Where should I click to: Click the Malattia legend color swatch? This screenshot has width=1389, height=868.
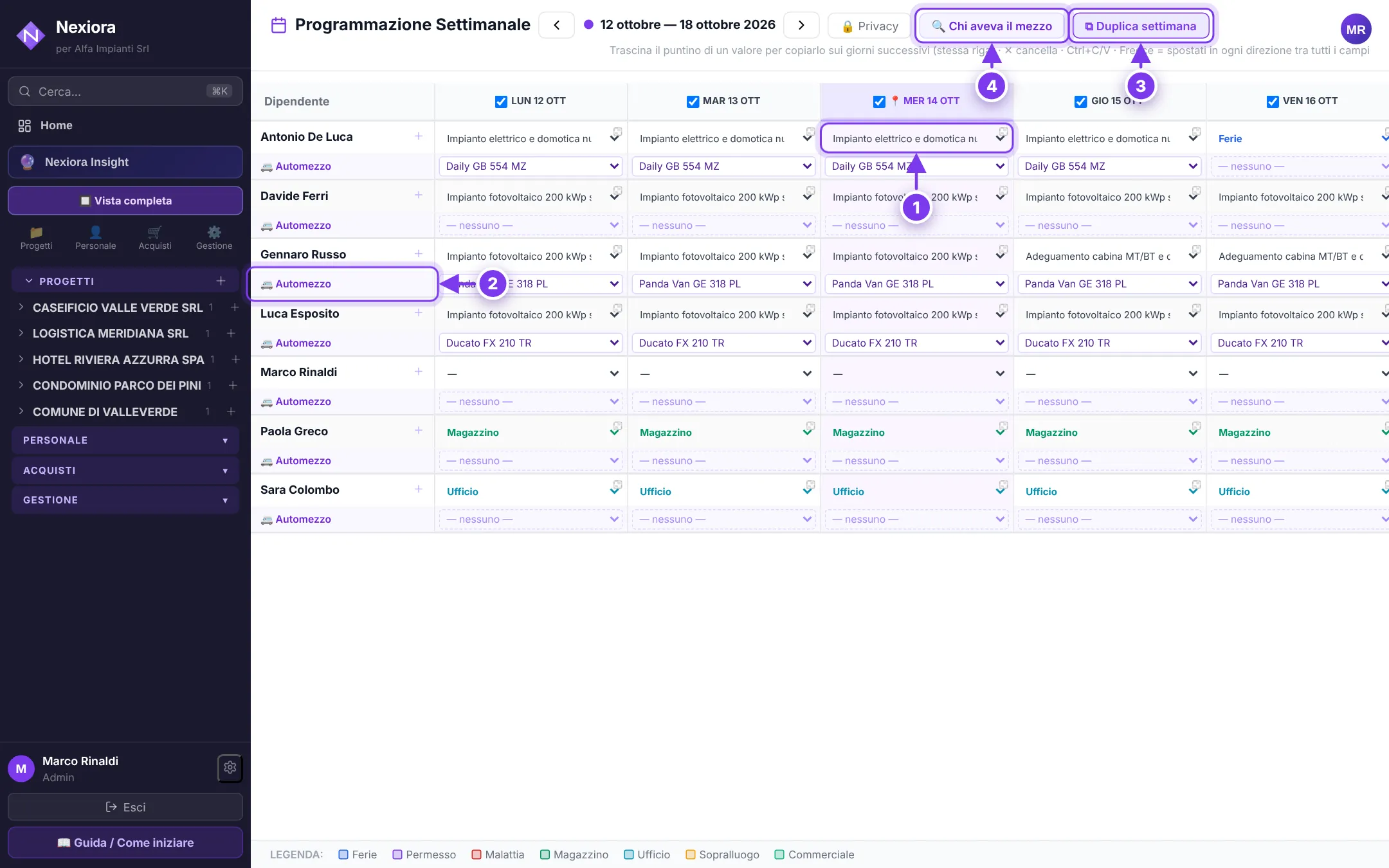[x=477, y=854]
